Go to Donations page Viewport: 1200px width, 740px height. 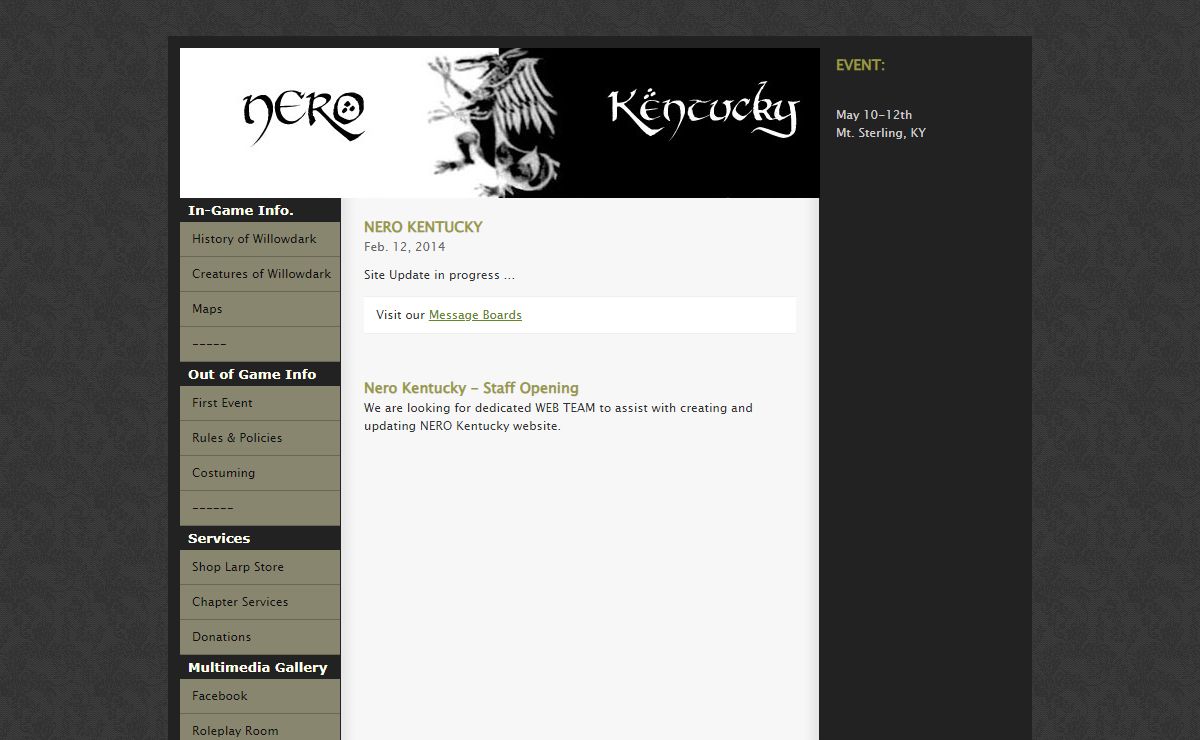pyautogui.click(x=260, y=637)
